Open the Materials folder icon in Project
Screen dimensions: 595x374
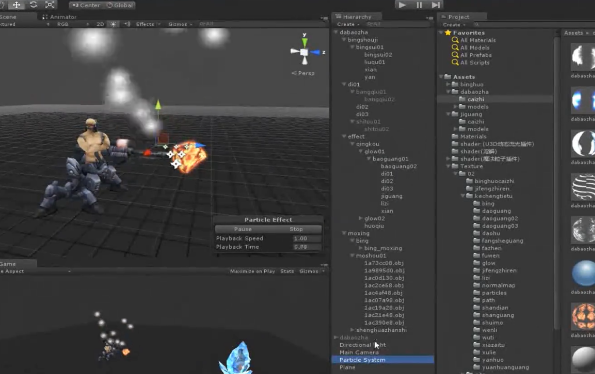(x=455, y=136)
